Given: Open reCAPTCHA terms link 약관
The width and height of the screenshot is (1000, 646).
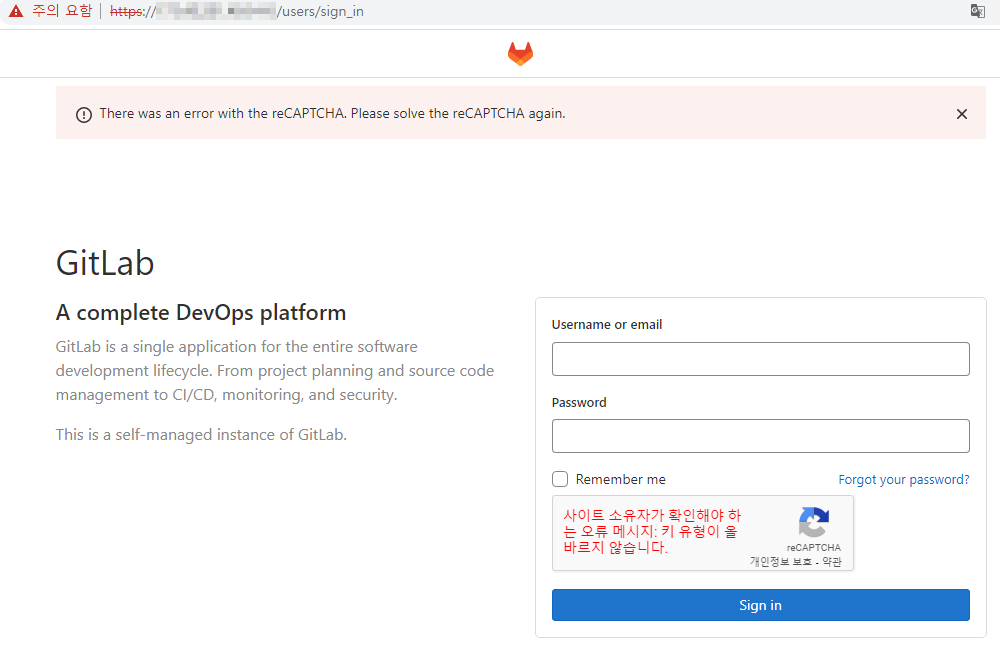Looking at the screenshot, I should pos(832,562).
